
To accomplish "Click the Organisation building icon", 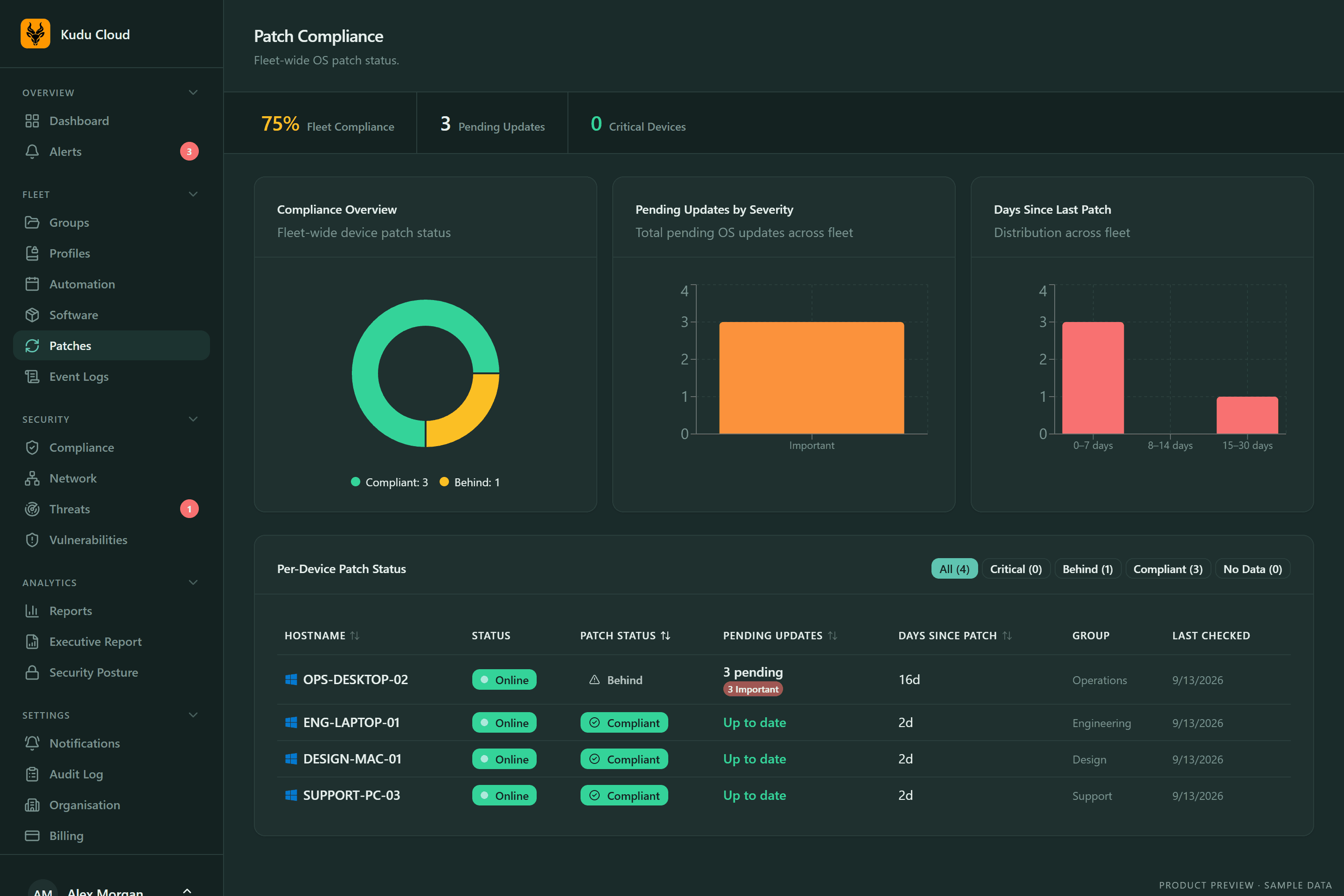I will click(32, 805).
